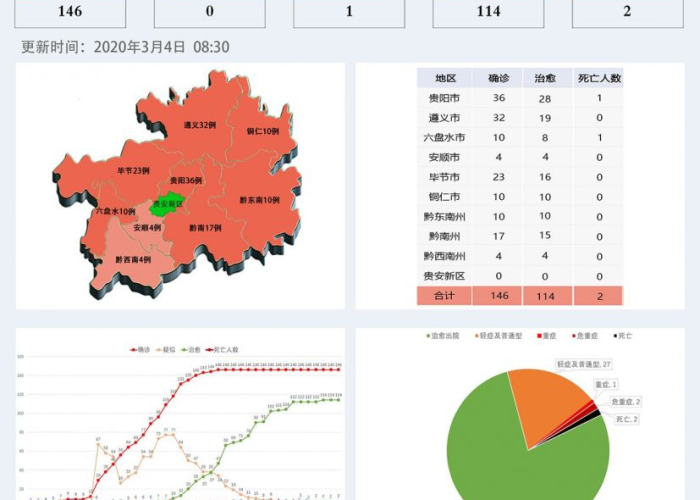This screenshot has width=700, height=500.
Task: Click 贵阳市 in the region table
Action: [x=444, y=98]
